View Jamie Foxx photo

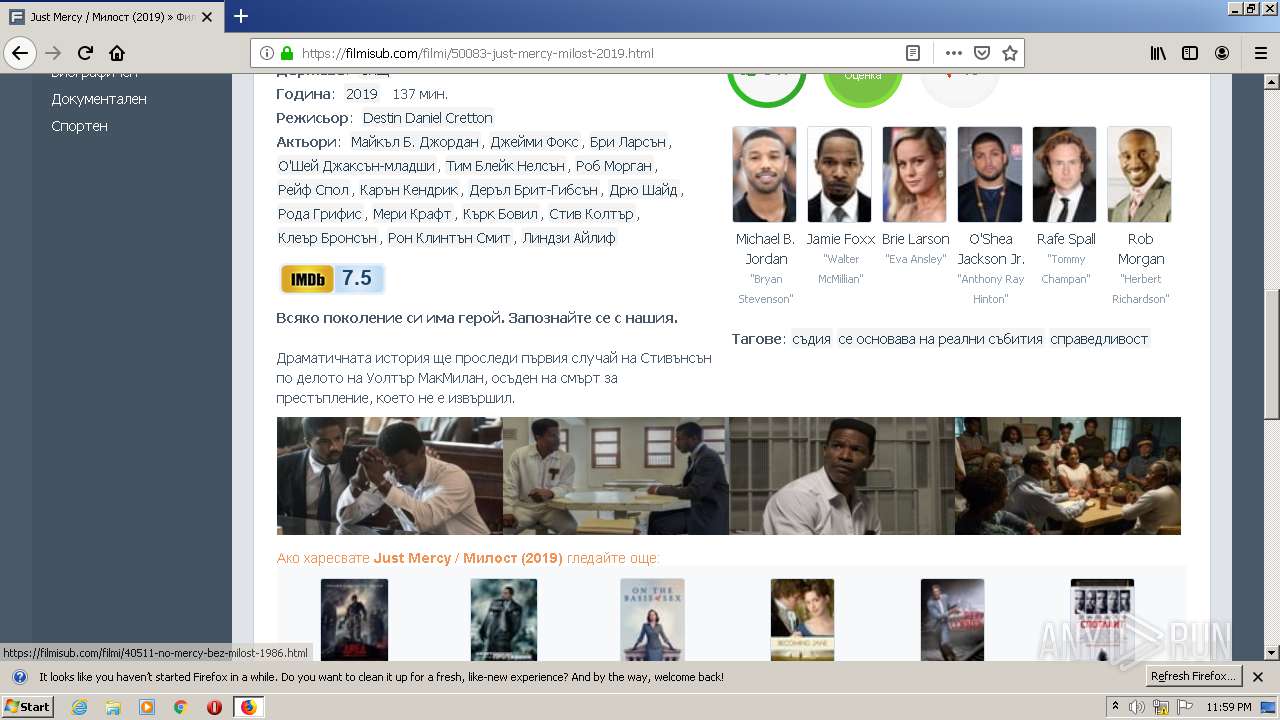840,174
